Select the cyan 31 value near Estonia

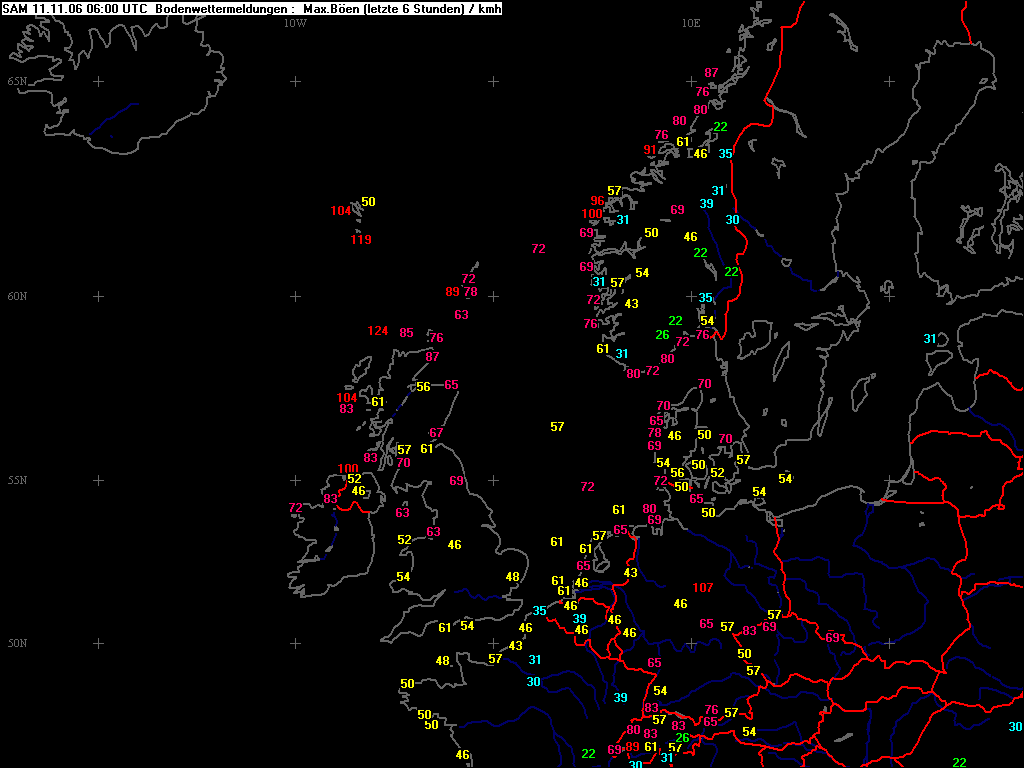point(930,339)
